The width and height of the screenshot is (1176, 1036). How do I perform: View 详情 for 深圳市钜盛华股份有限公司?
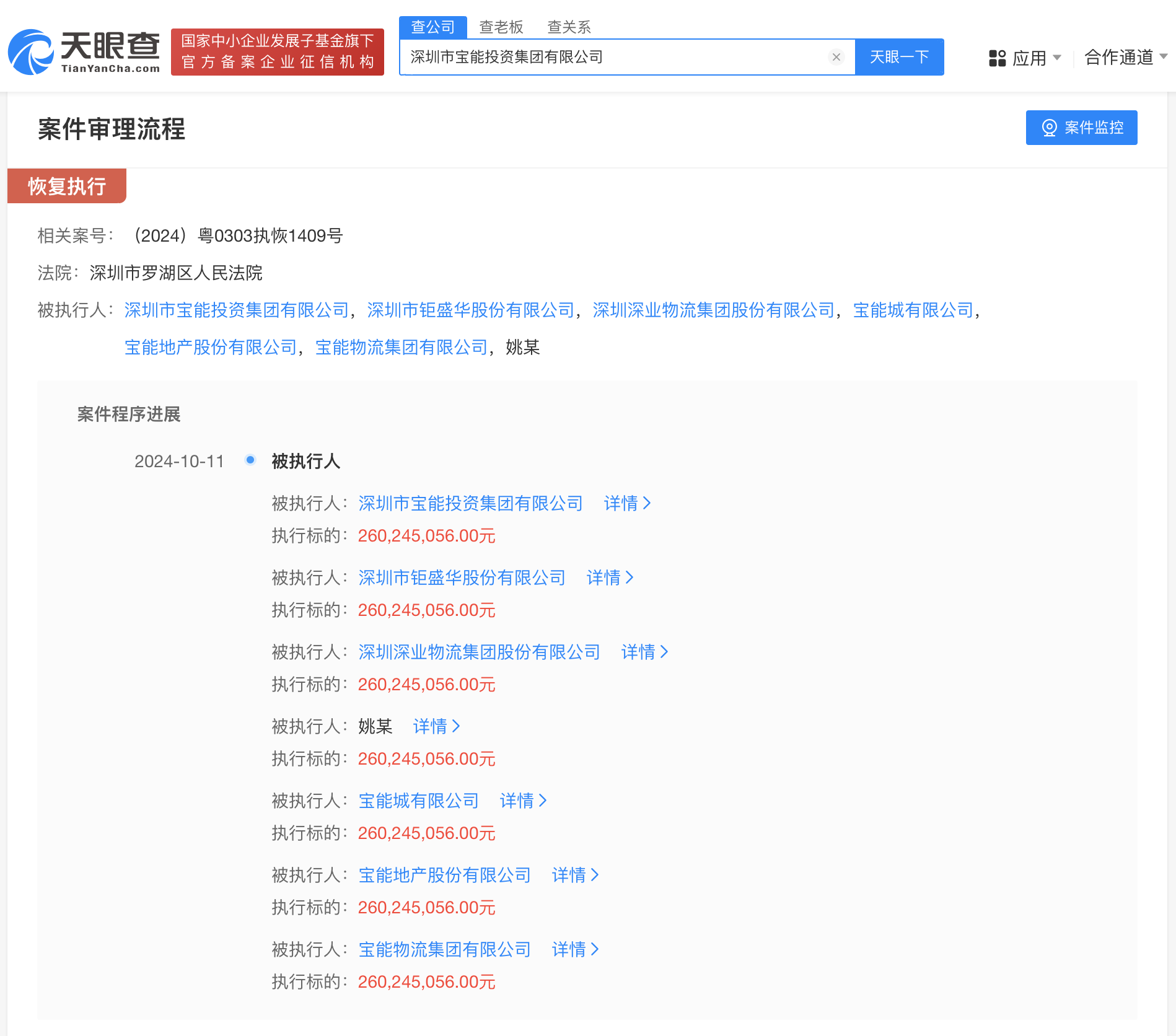(x=610, y=577)
